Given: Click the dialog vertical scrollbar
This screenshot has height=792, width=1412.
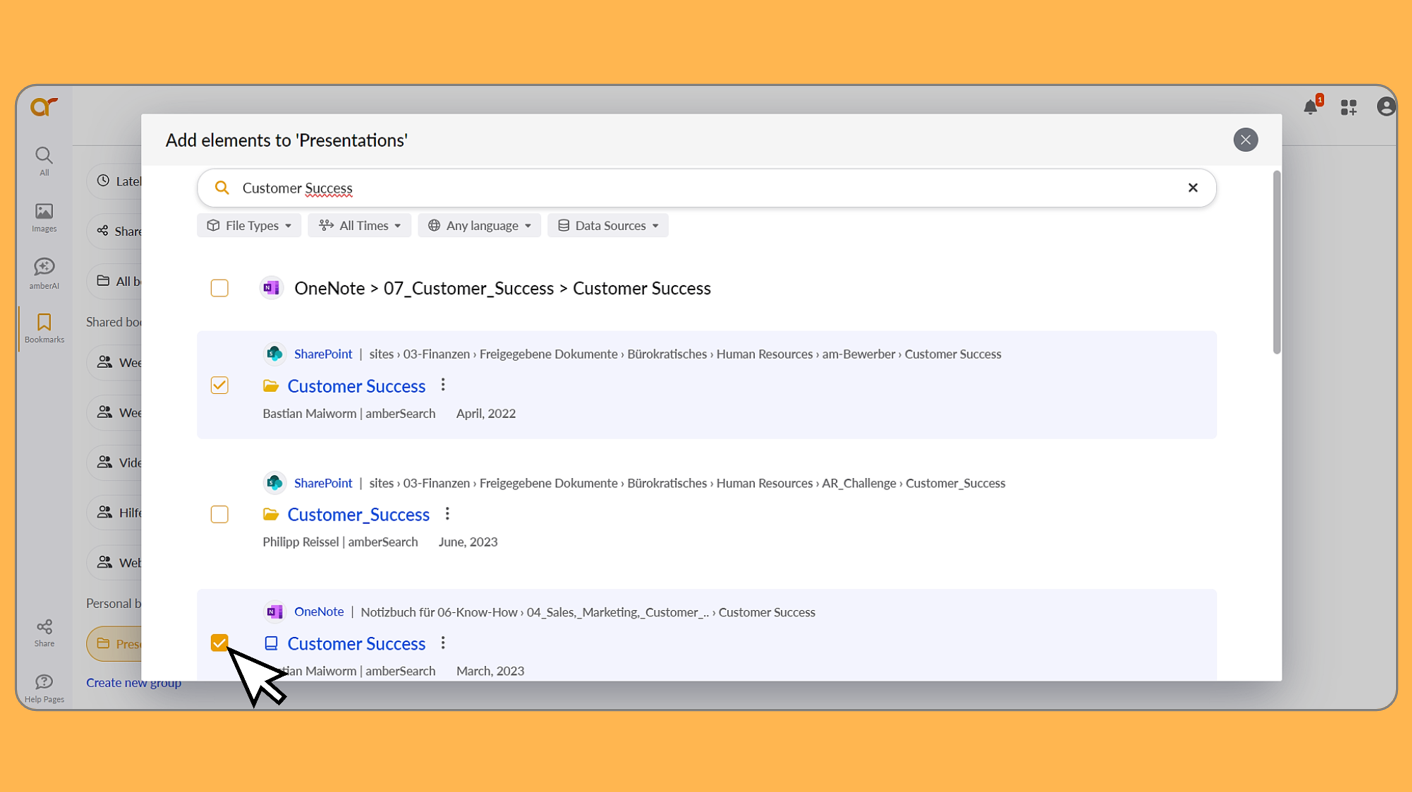Looking at the screenshot, I should click(1276, 262).
